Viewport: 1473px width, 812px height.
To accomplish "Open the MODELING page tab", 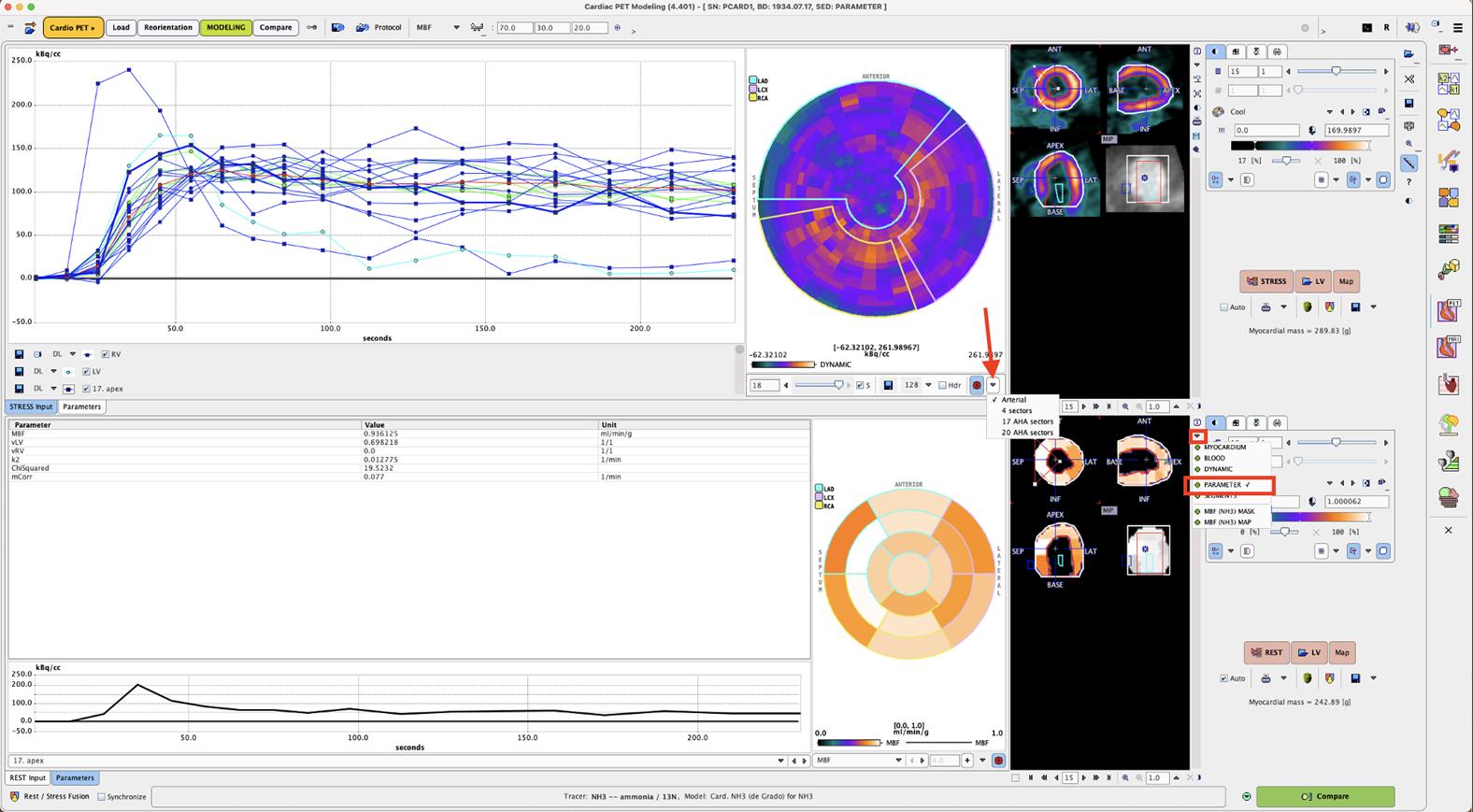I will 225,28.
